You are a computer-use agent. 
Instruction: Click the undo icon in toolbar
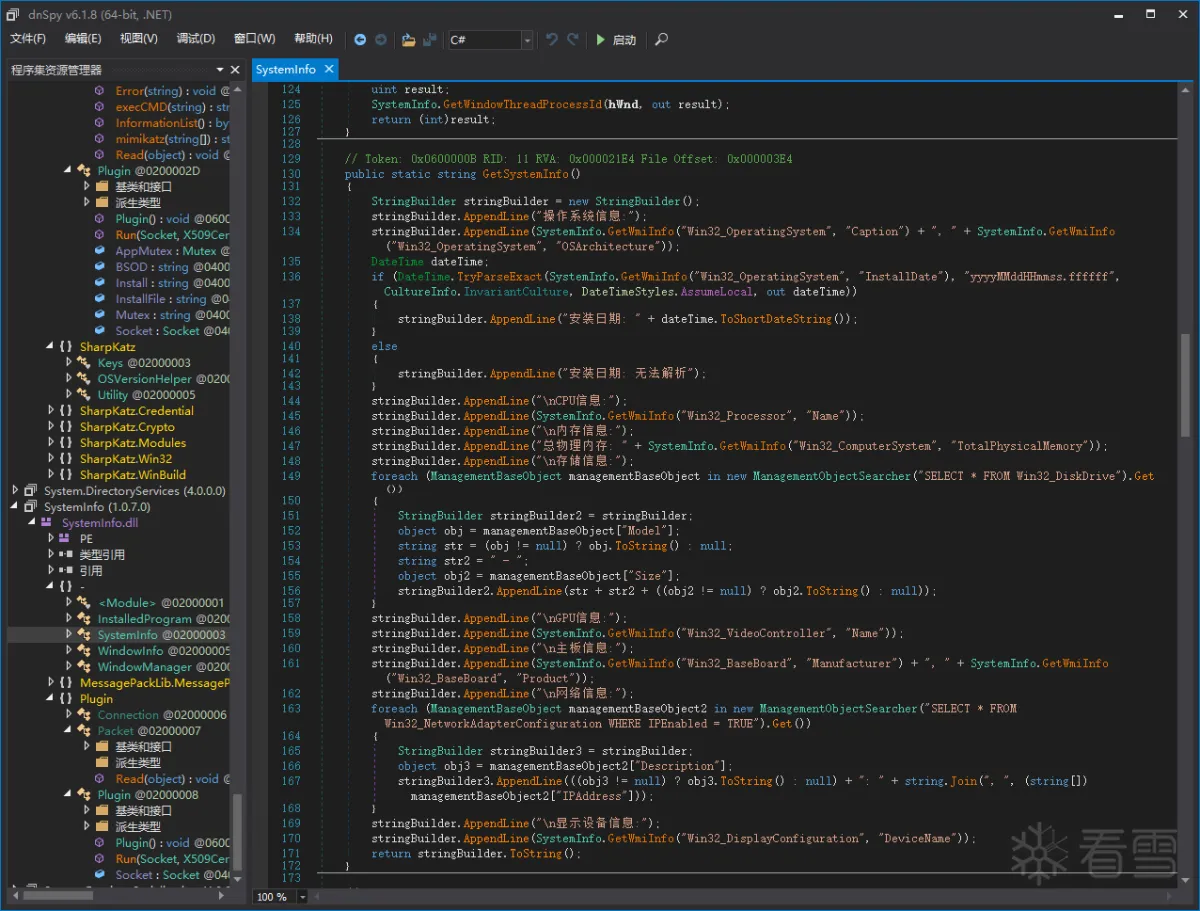pos(551,40)
